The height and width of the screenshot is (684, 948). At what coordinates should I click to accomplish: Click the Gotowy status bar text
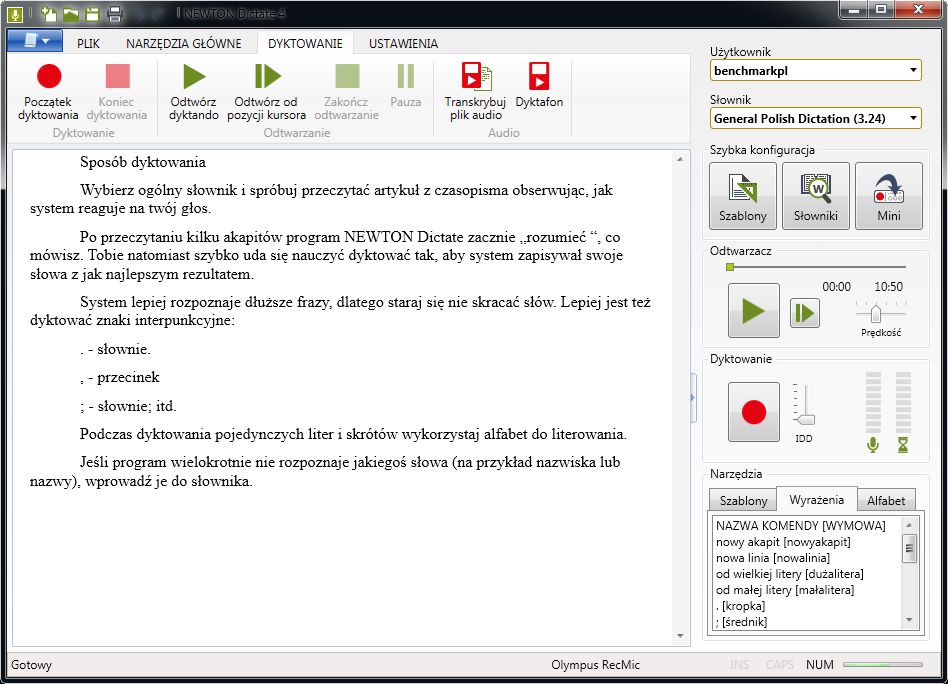pos(31,665)
